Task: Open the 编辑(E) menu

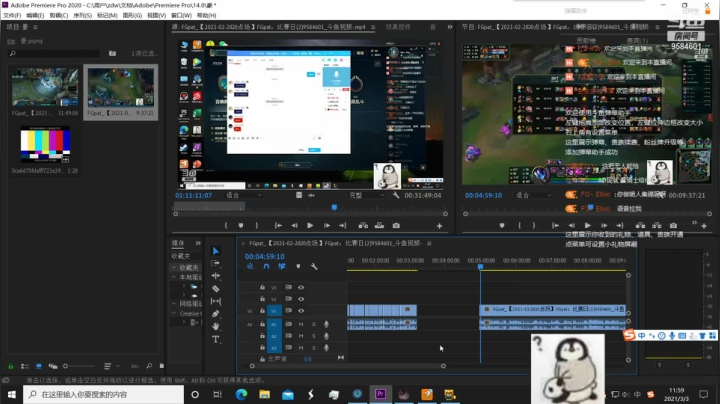Action: tap(35, 16)
